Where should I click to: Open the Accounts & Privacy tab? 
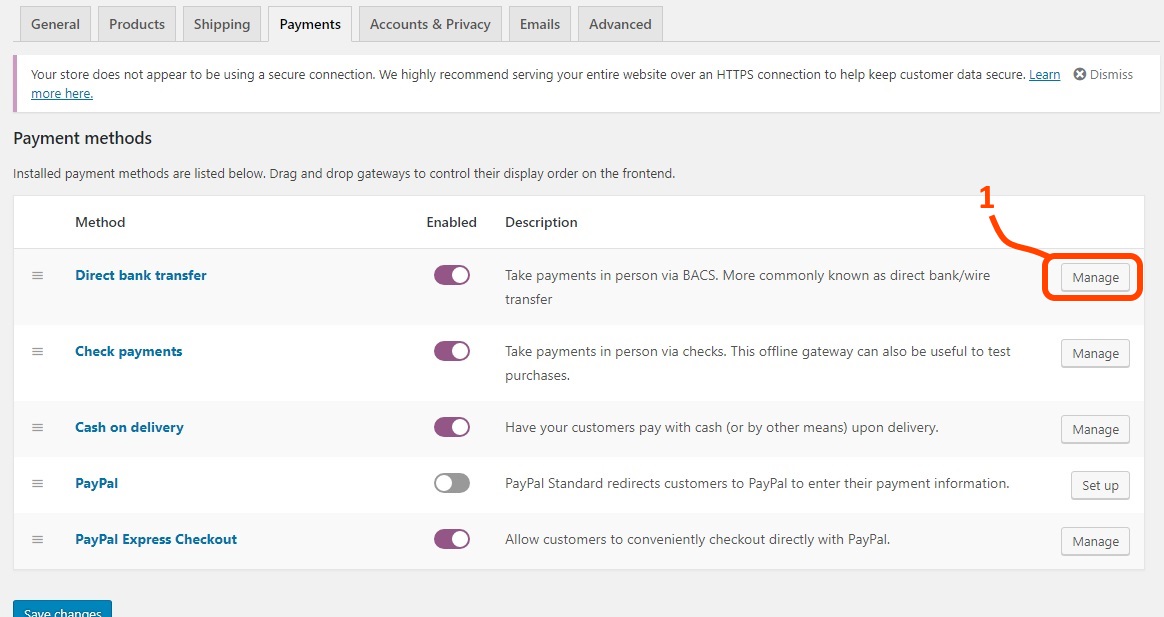(429, 23)
